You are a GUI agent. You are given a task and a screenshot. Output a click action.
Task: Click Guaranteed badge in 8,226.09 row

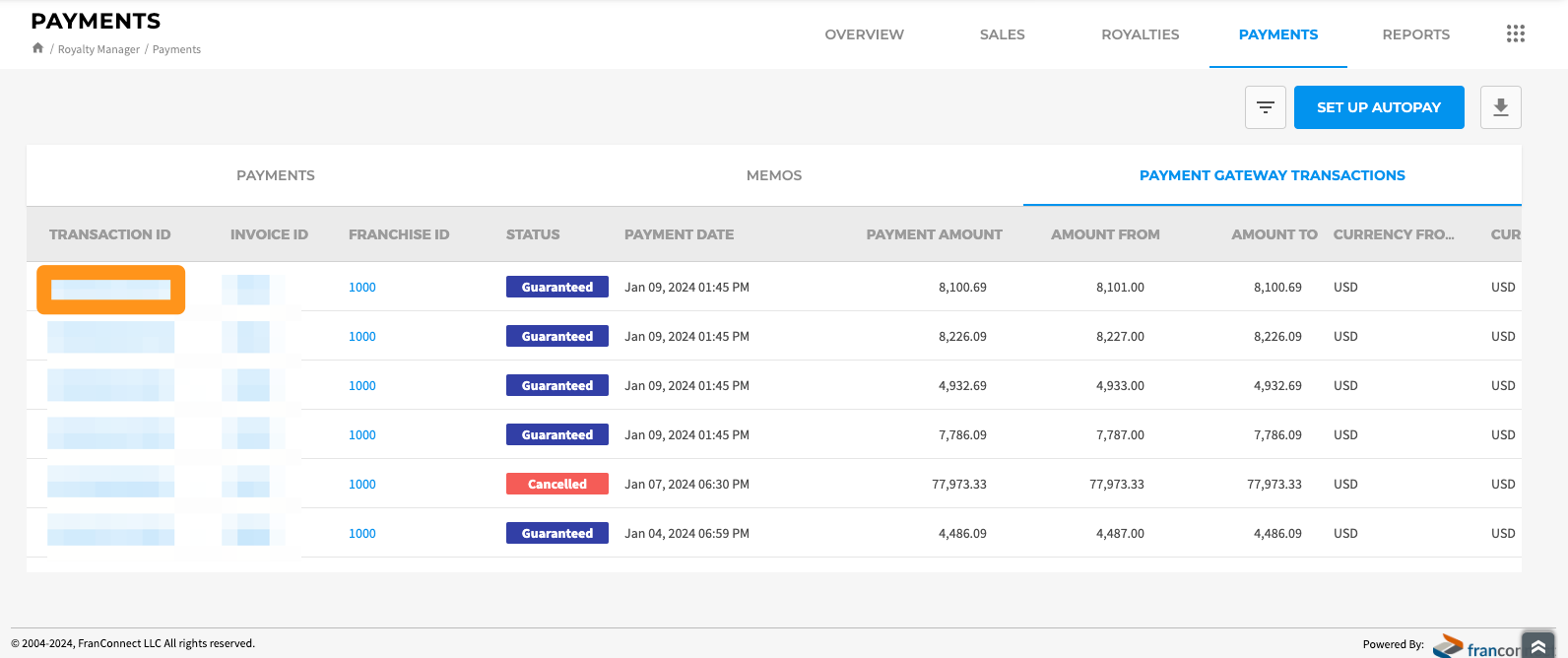point(557,336)
